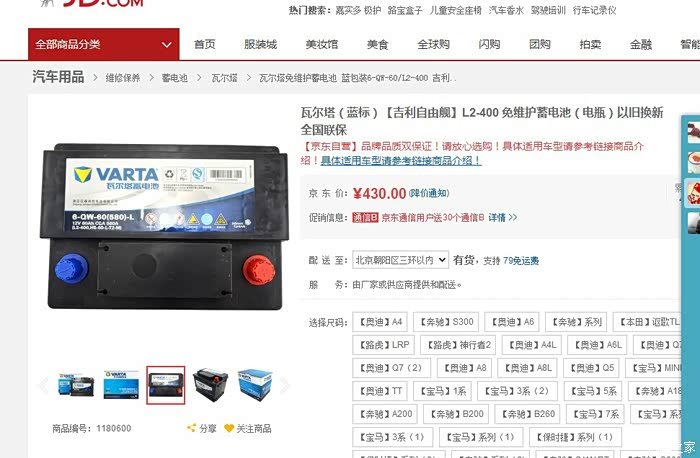700x458 pixels.
Task: Click the heart icon to follow product
Action: 229,428
